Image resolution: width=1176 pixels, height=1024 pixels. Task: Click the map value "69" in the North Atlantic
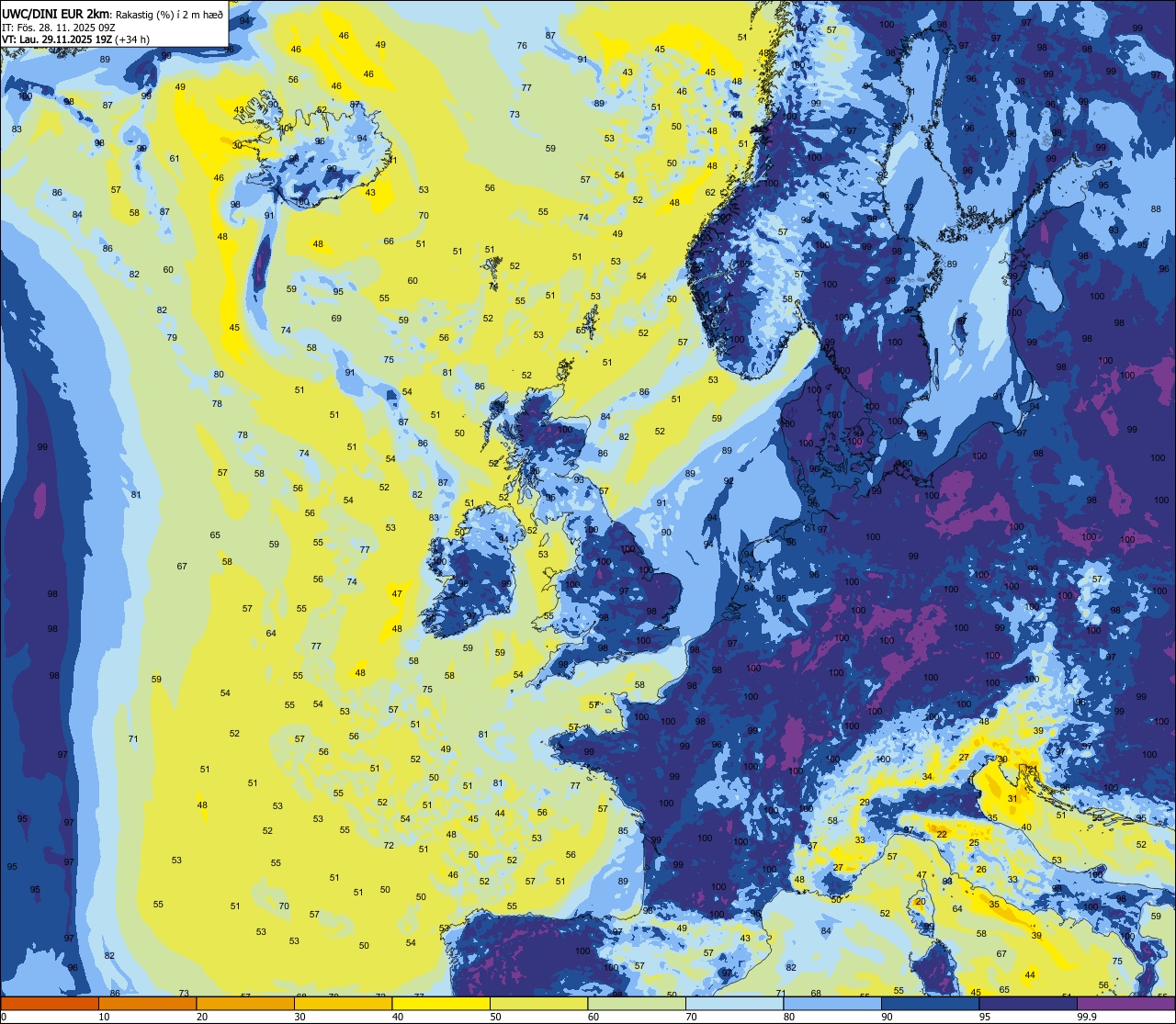tap(336, 319)
